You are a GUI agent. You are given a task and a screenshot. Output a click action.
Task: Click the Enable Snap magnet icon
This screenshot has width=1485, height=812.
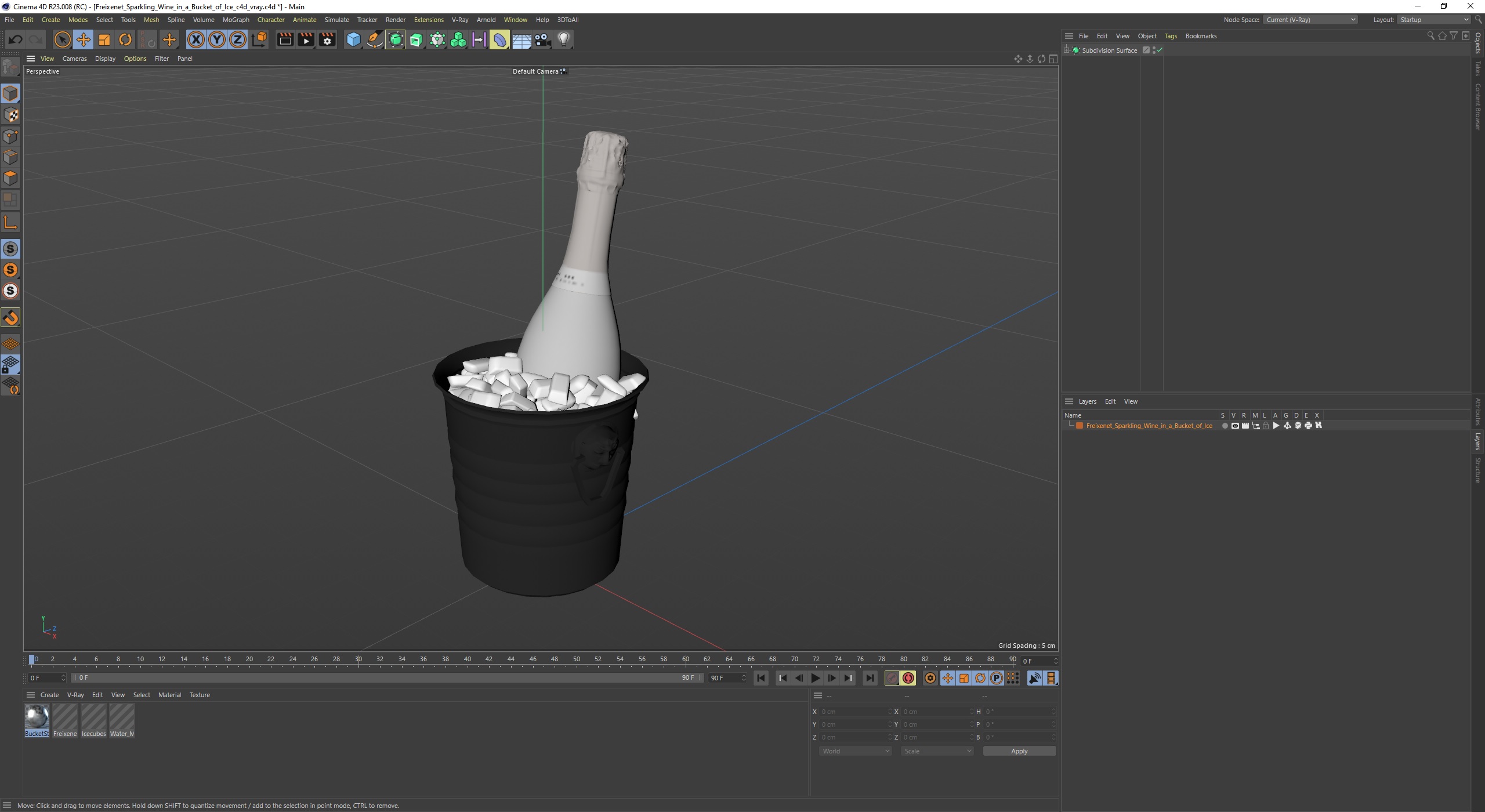coord(10,318)
